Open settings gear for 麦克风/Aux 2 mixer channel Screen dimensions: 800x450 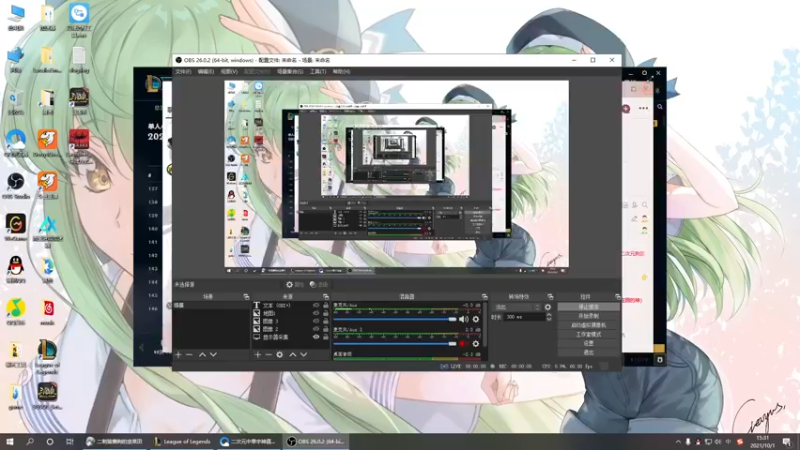pos(476,344)
